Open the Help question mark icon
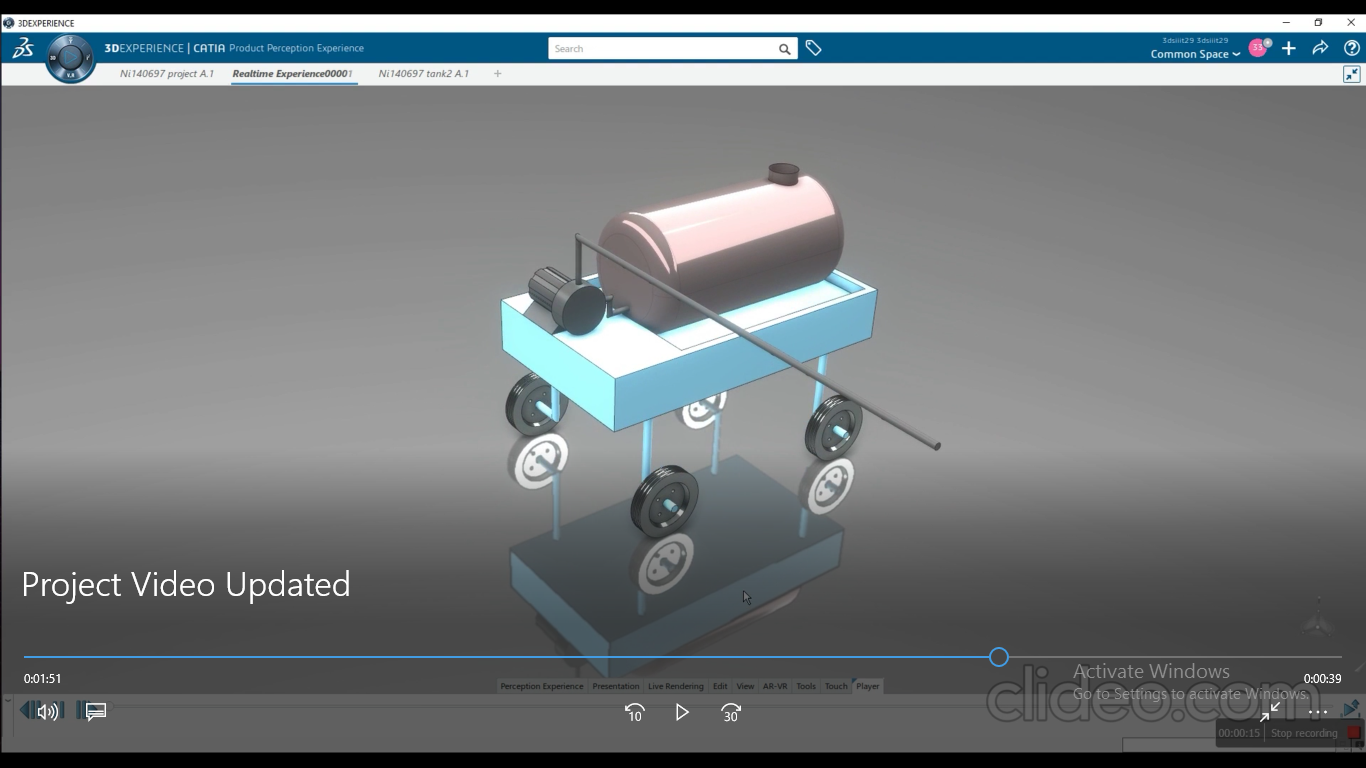Image resolution: width=1366 pixels, height=768 pixels. [1351, 48]
